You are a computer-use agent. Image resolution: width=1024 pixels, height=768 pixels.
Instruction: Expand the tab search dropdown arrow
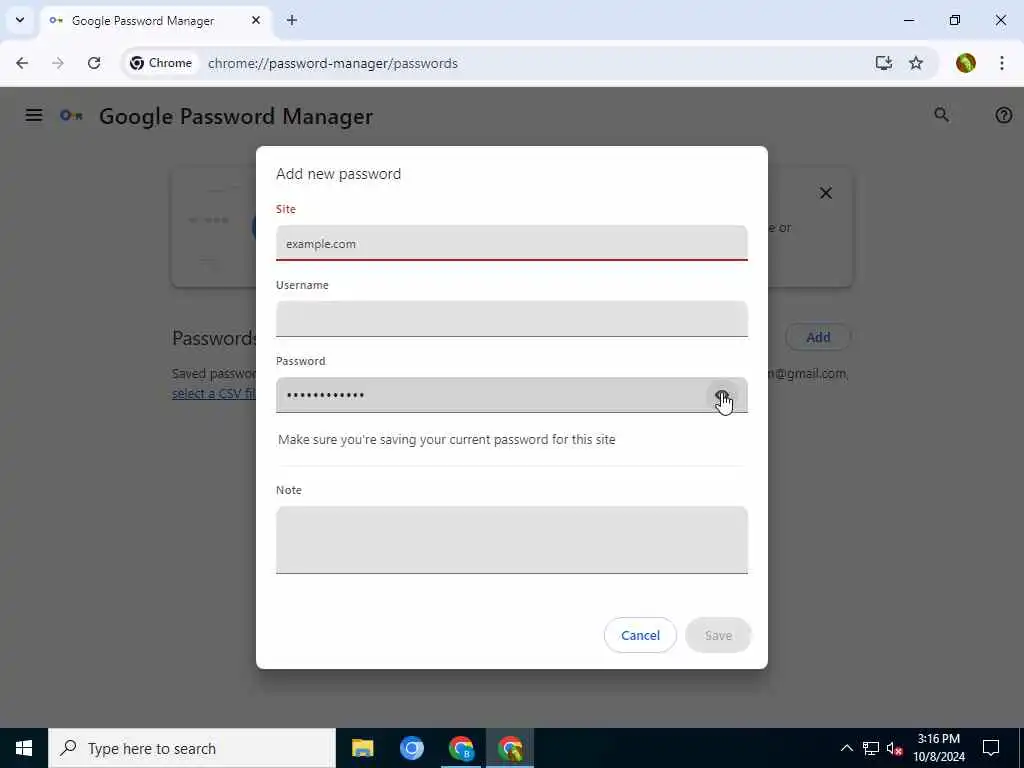(x=20, y=20)
